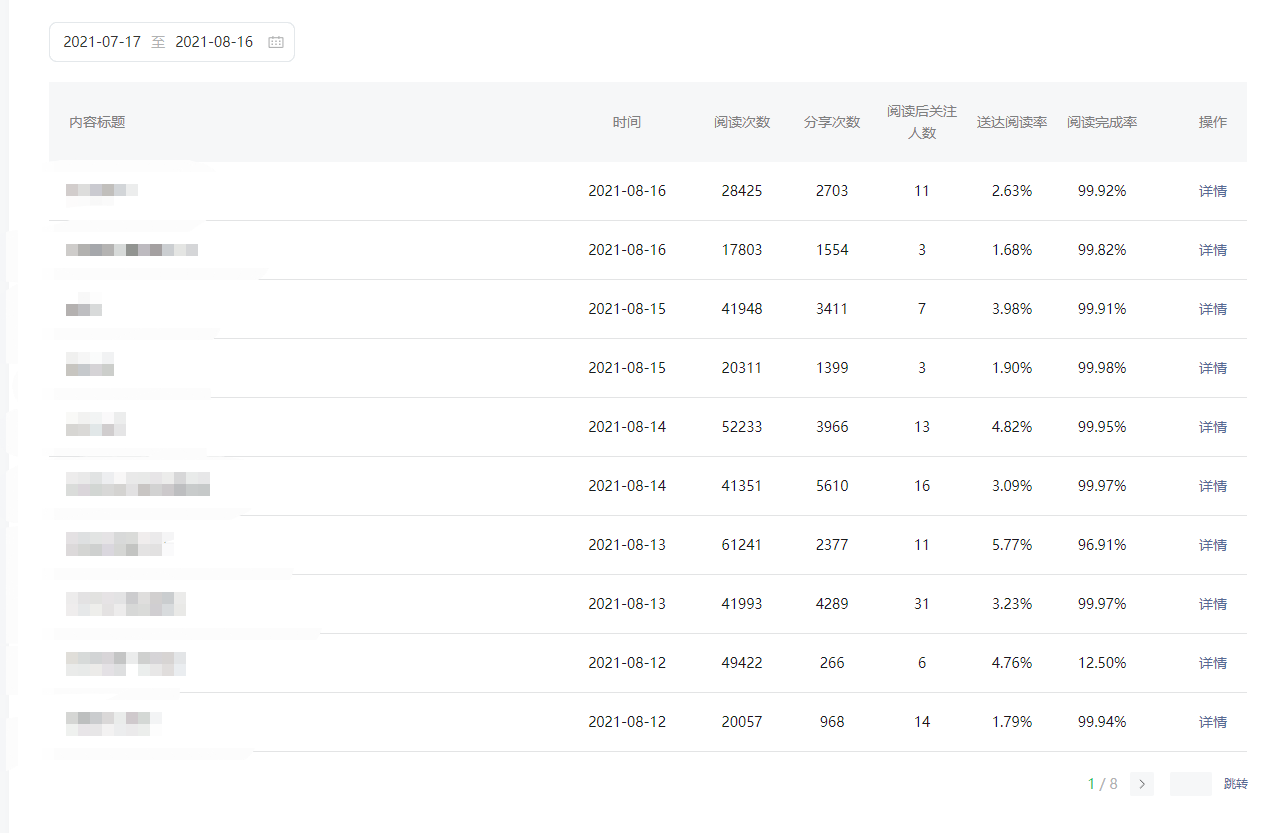Click the start date 2021-07-17 field
The image size is (1283, 833).
[x=102, y=42]
